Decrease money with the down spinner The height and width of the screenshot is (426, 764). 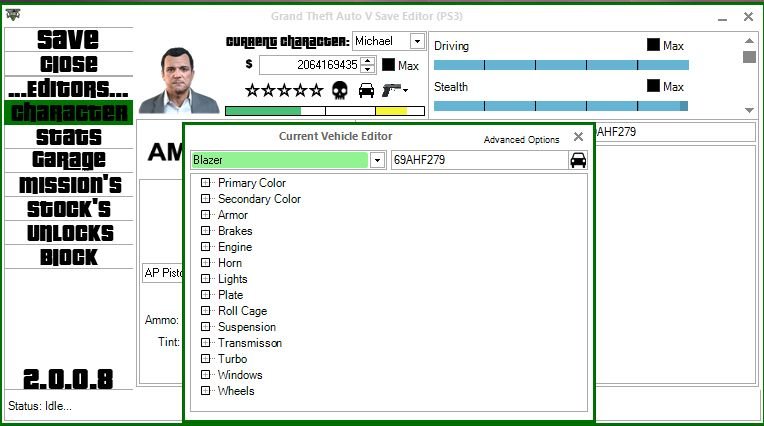point(369,69)
